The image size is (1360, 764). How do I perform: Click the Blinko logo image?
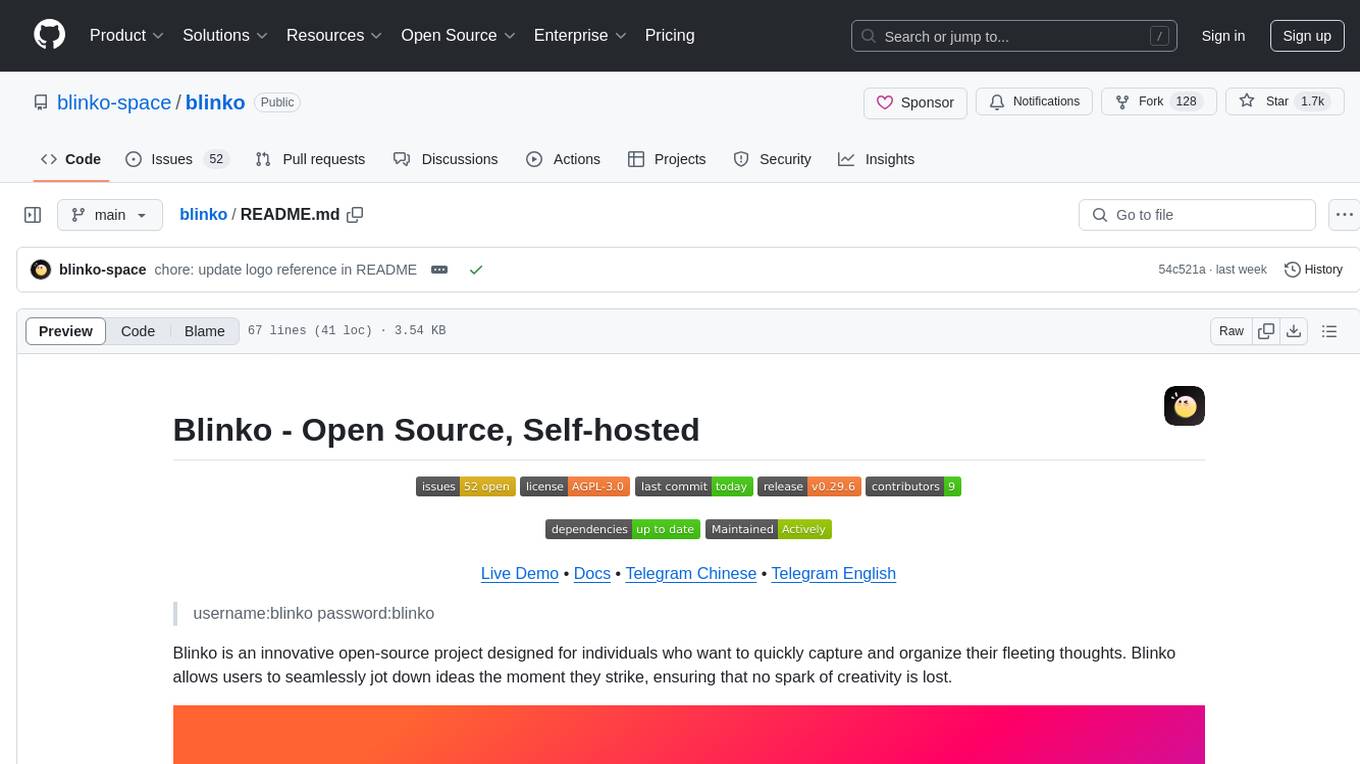coord(1185,406)
